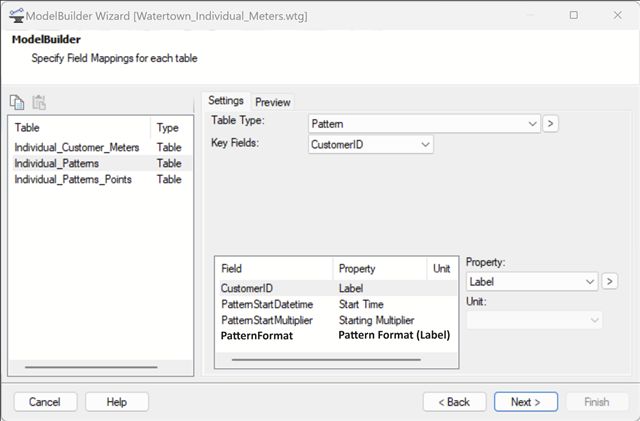Click the arrow button beside Table Type

click(x=550, y=124)
